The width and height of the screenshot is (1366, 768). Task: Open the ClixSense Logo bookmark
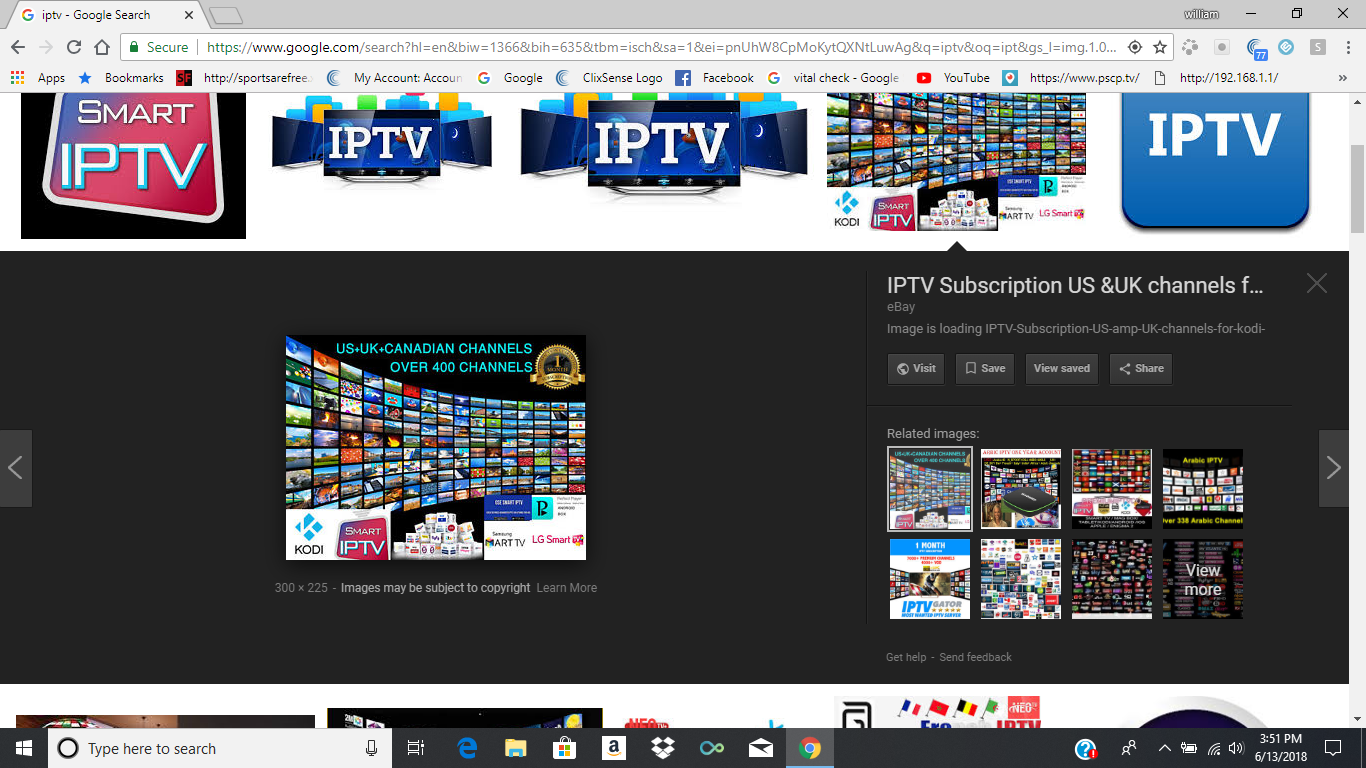coord(609,78)
